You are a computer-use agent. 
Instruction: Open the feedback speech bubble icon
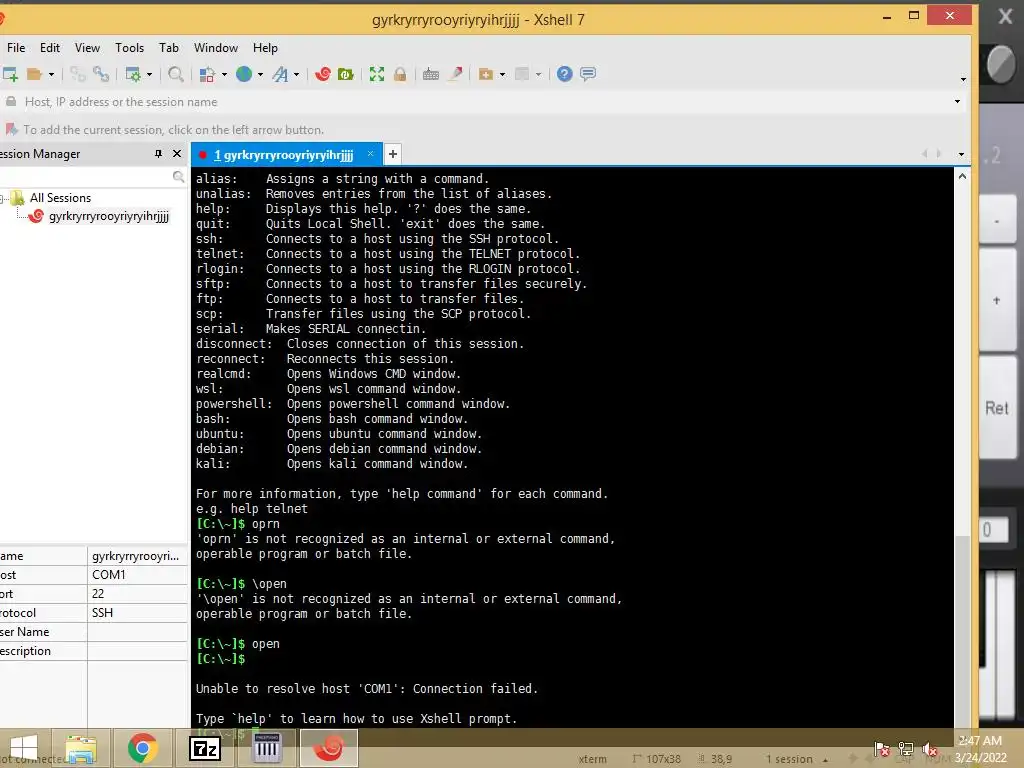pyautogui.click(x=588, y=74)
